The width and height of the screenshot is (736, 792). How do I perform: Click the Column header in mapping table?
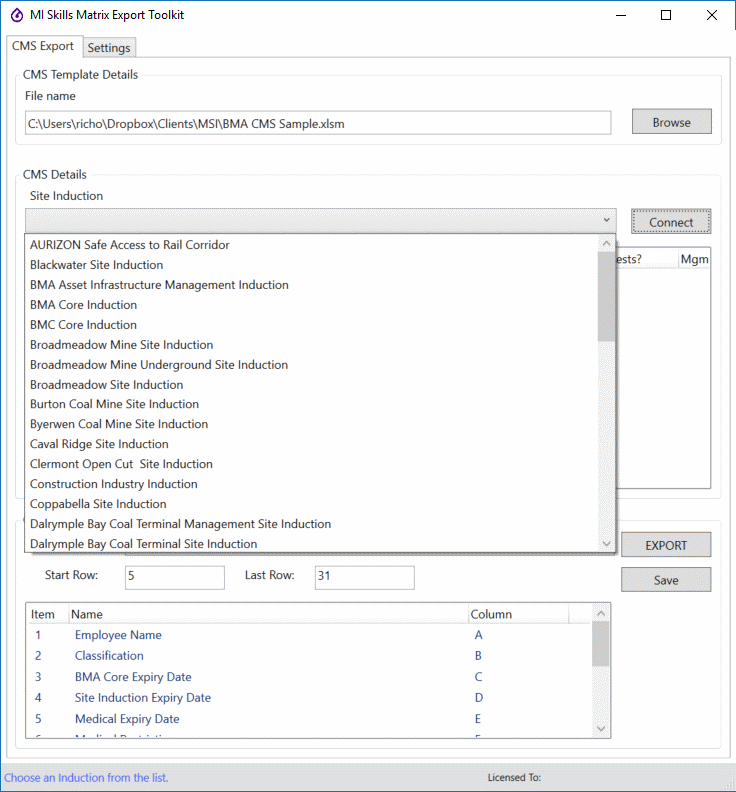tap(518, 614)
